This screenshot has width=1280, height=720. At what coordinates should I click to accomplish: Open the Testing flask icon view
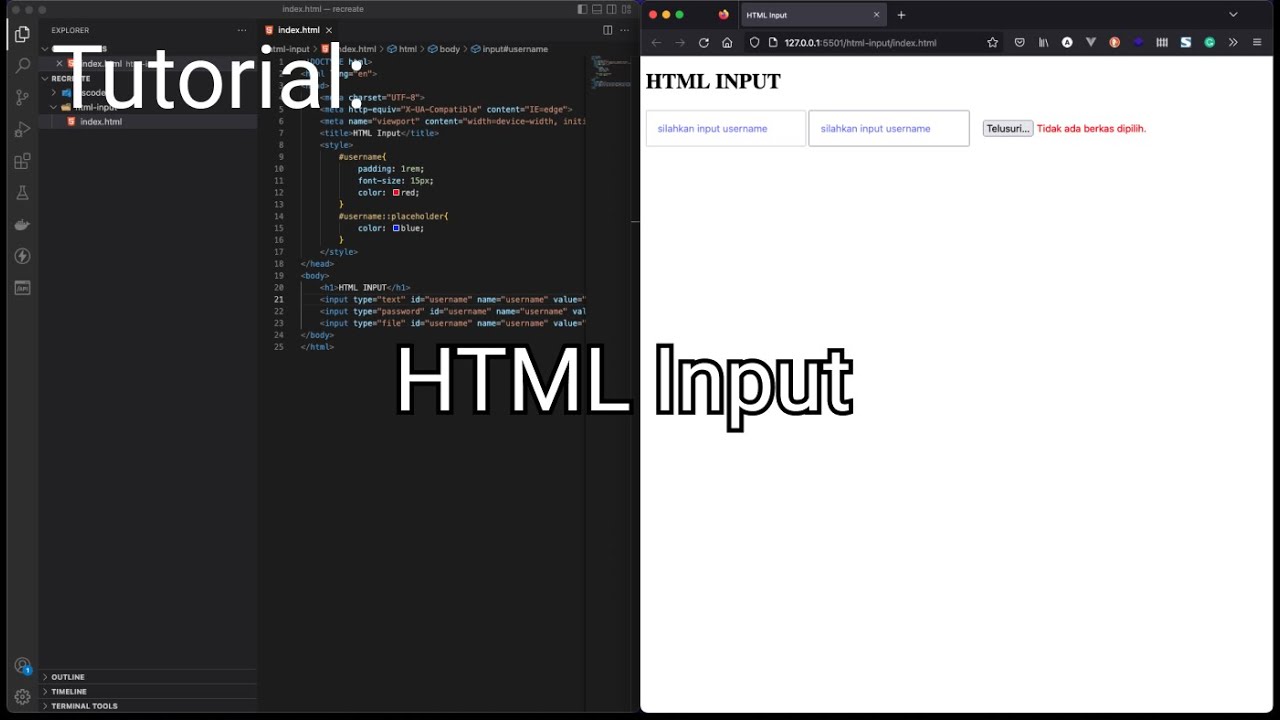pos(22,193)
